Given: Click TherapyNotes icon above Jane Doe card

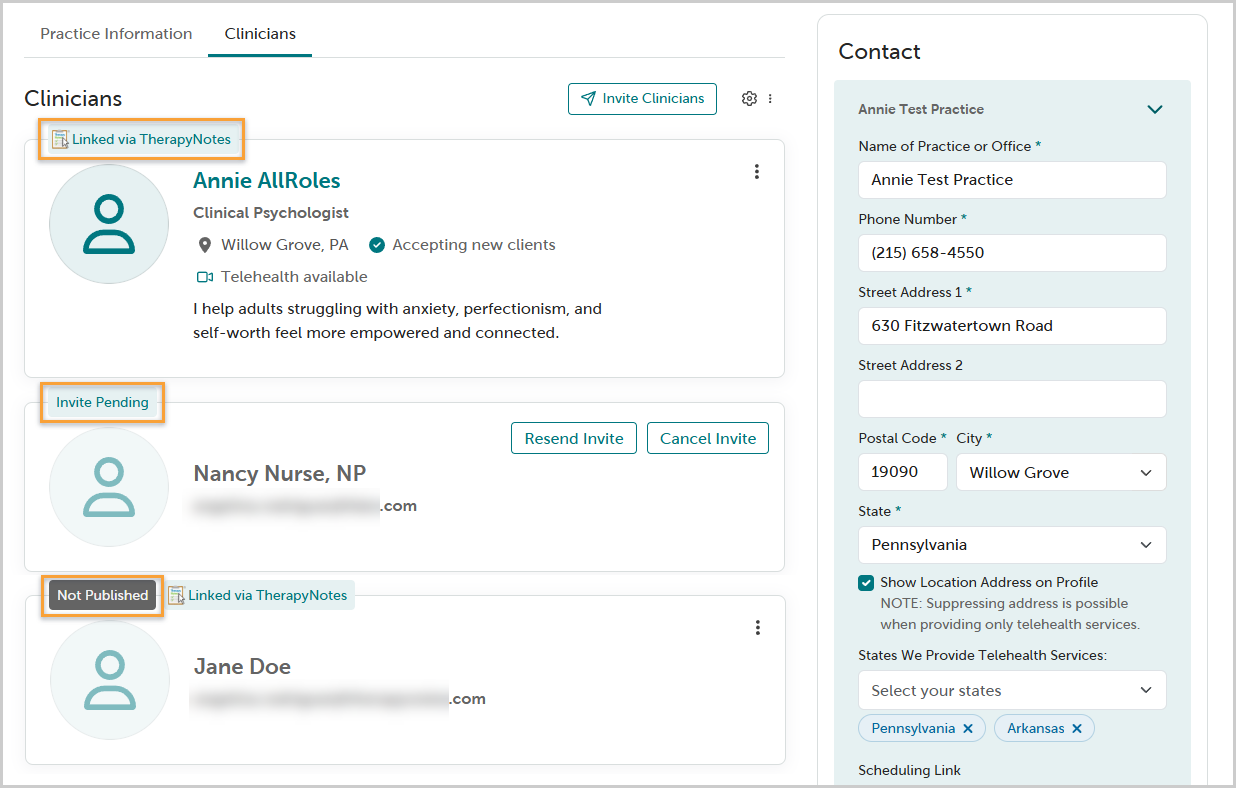Looking at the screenshot, I should [176, 595].
